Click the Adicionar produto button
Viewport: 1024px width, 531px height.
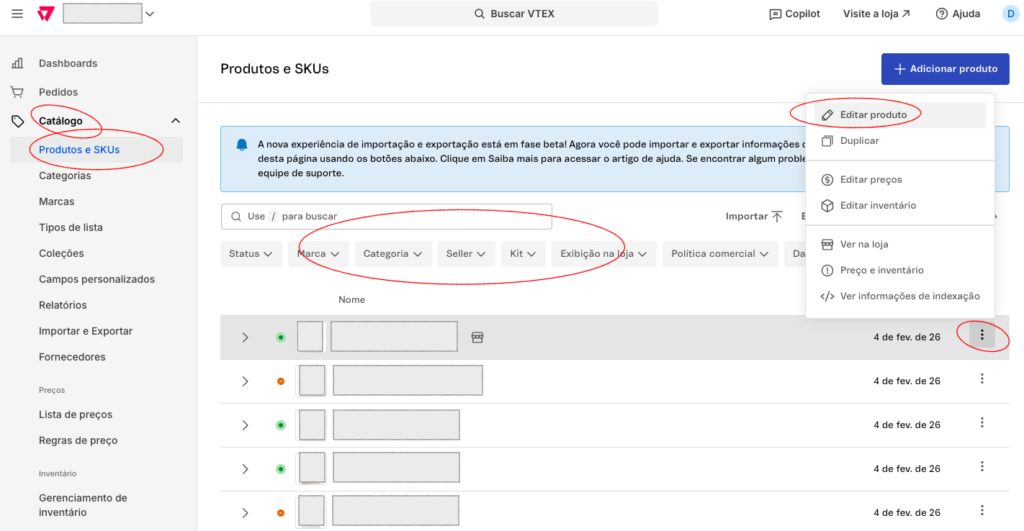pos(945,69)
